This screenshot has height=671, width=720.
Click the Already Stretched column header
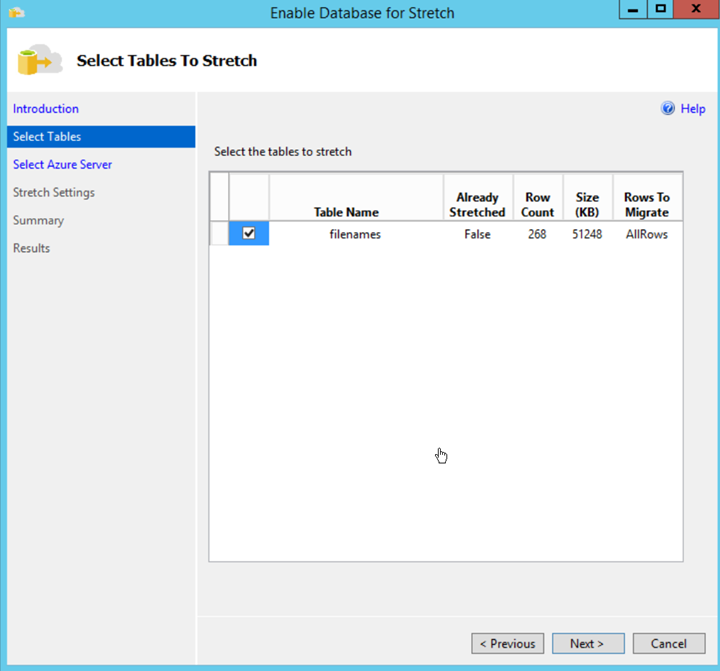(478, 197)
